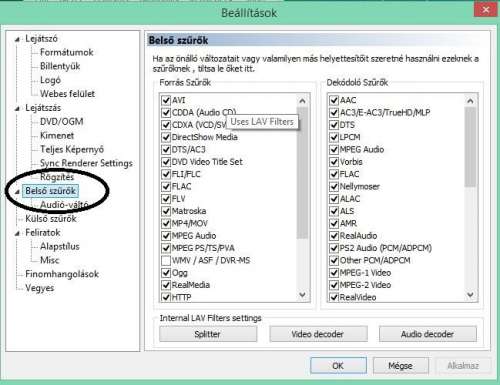Open the Vegyes settings page

pos(39,288)
